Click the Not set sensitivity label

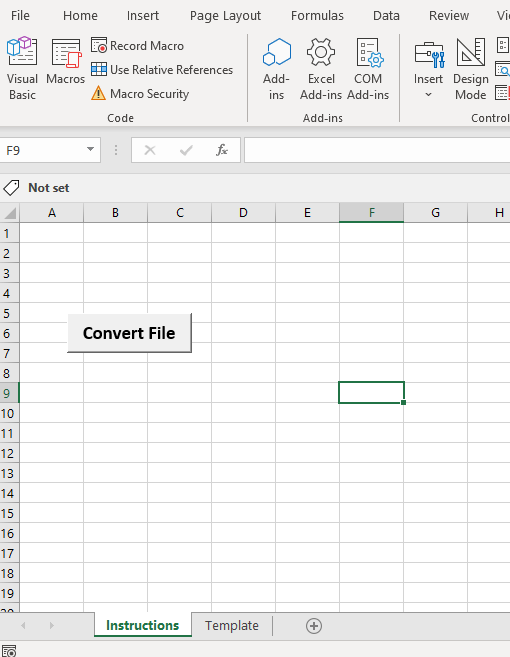49,188
